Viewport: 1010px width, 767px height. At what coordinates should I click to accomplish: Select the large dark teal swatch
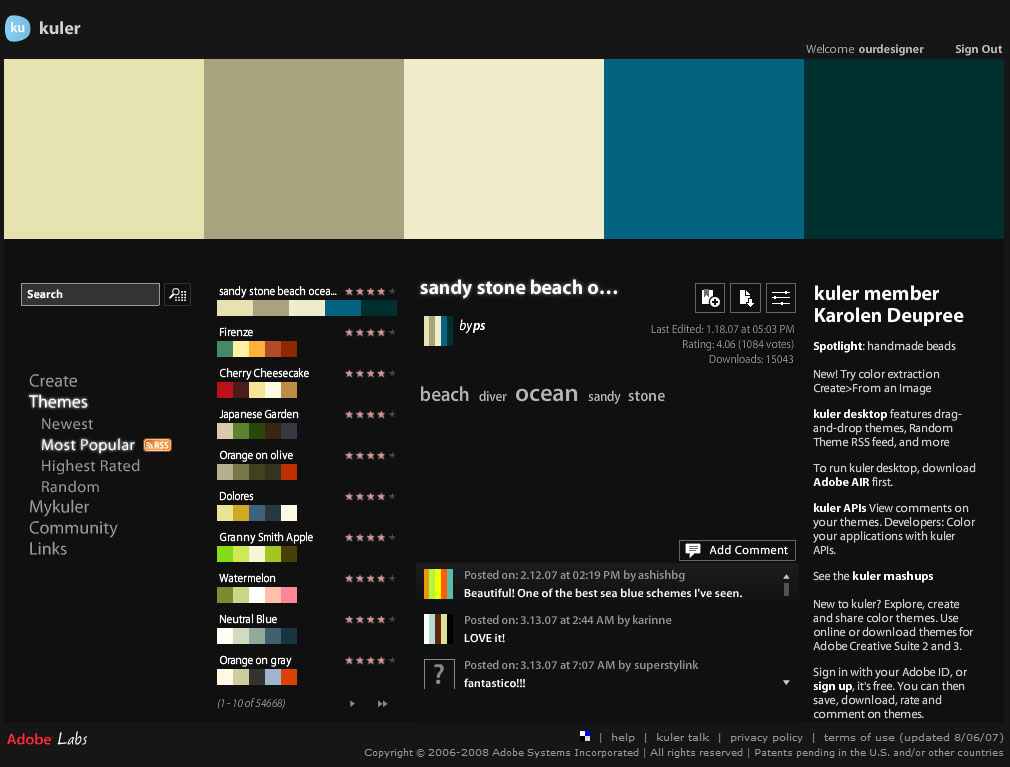(904, 149)
